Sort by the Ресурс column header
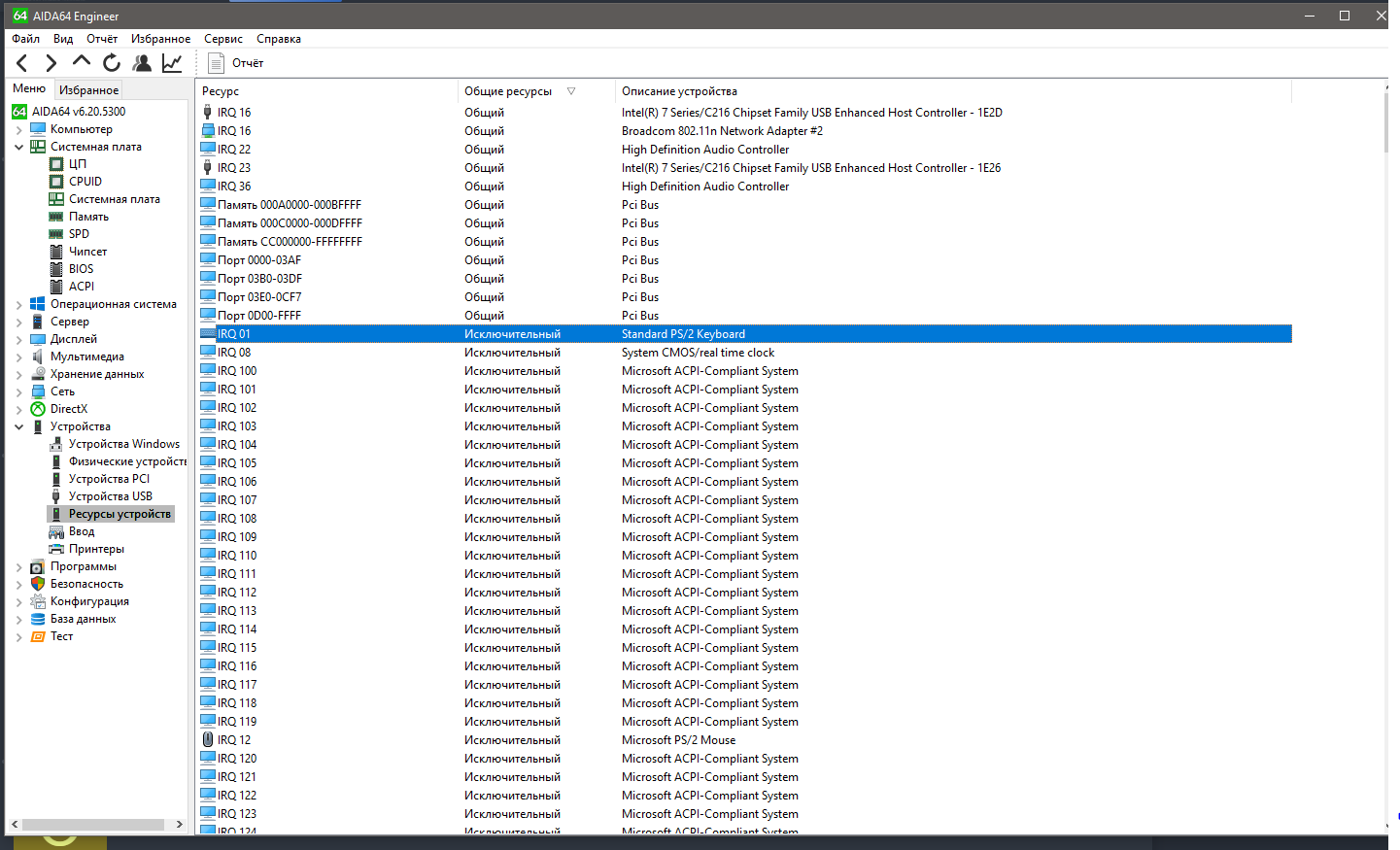Viewport: 1400px width, 850px height. point(327,91)
